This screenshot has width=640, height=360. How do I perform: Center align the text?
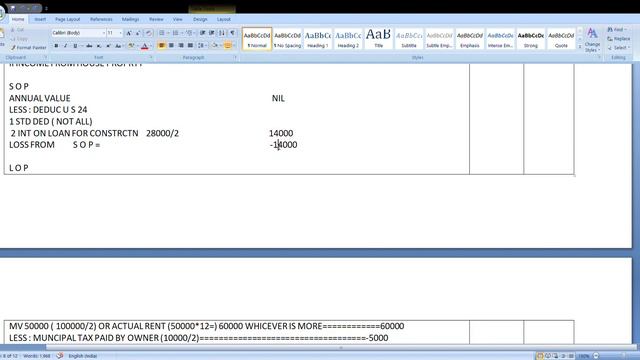[x=171, y=46]
